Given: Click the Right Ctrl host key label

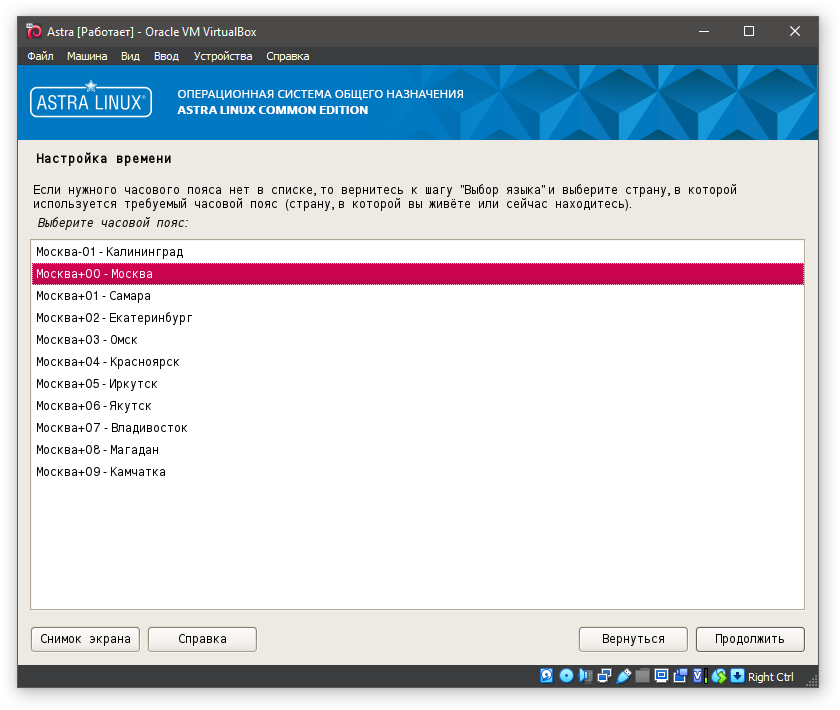Looking at the screenshot, I should coord(770,677).
